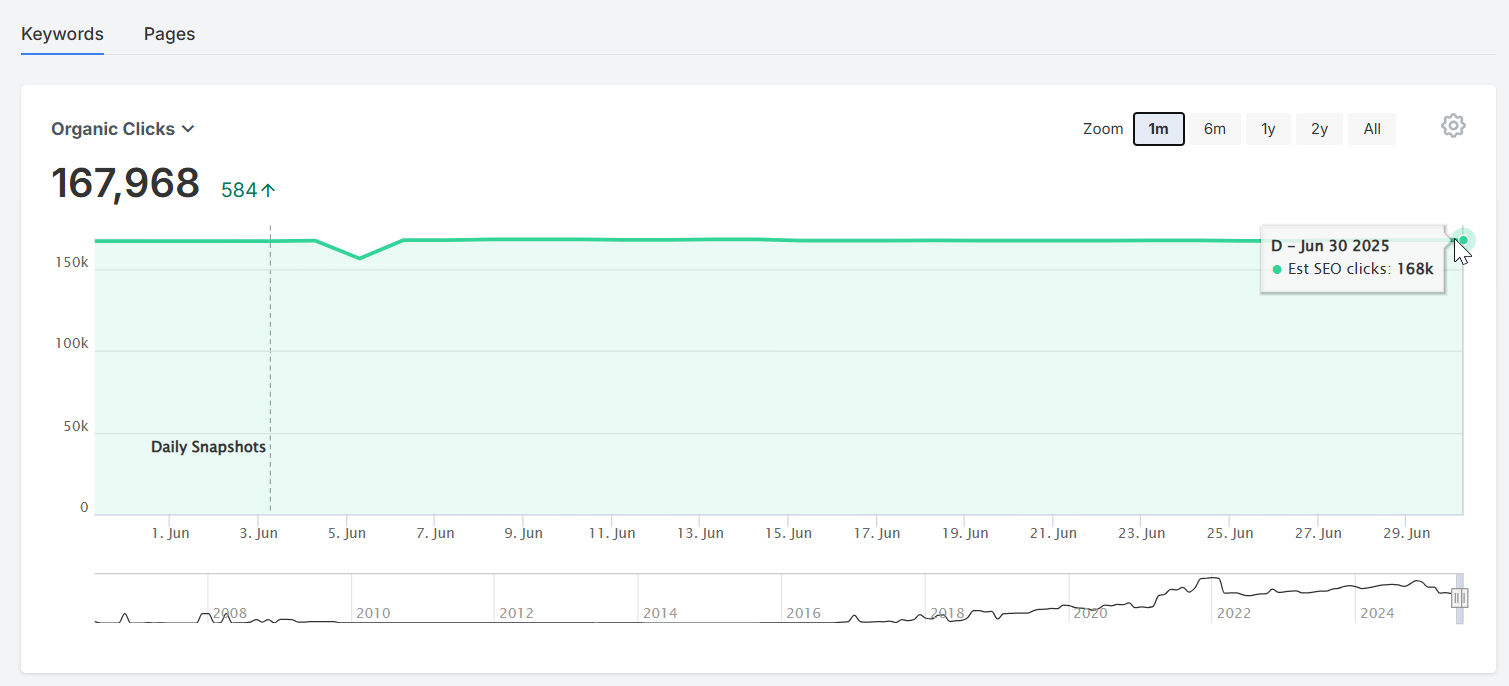Open chart settings gear icon
1509x686 pixels.
(1453, 126)
